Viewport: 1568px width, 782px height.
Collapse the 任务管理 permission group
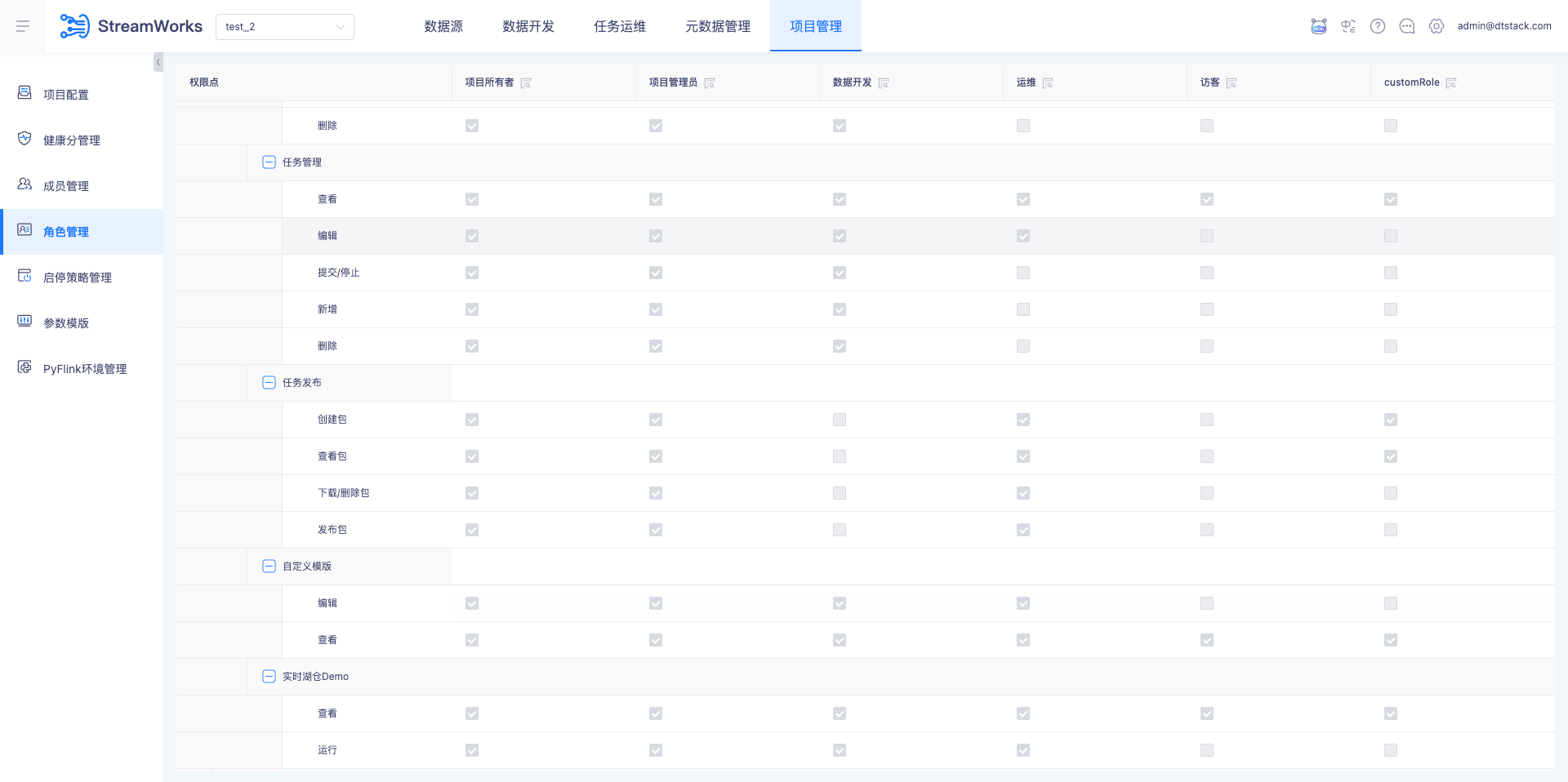[x=269, y=162]
